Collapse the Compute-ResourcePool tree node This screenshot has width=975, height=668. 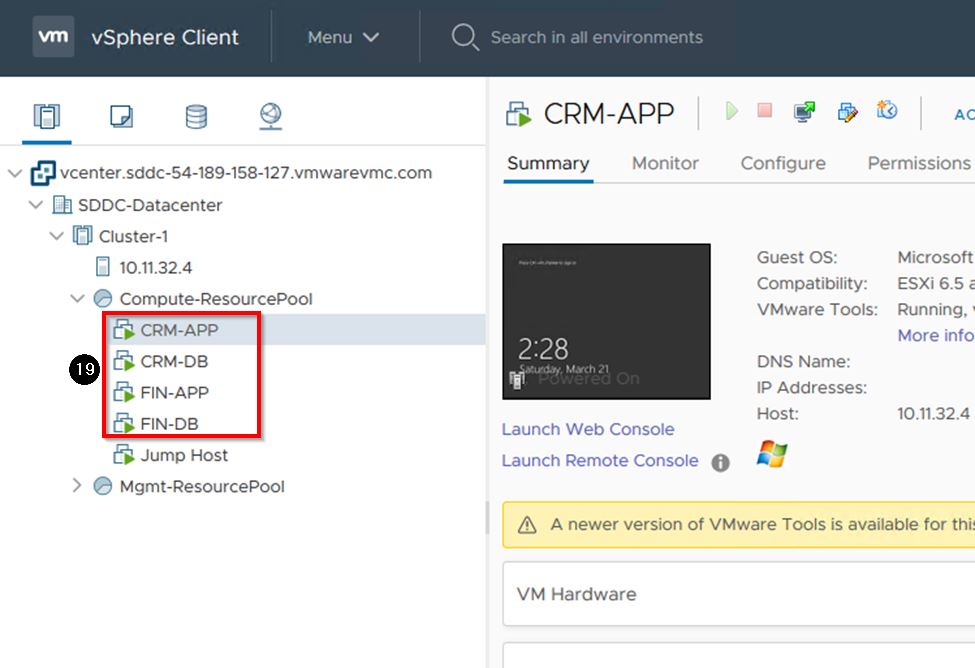click(78, 299)
